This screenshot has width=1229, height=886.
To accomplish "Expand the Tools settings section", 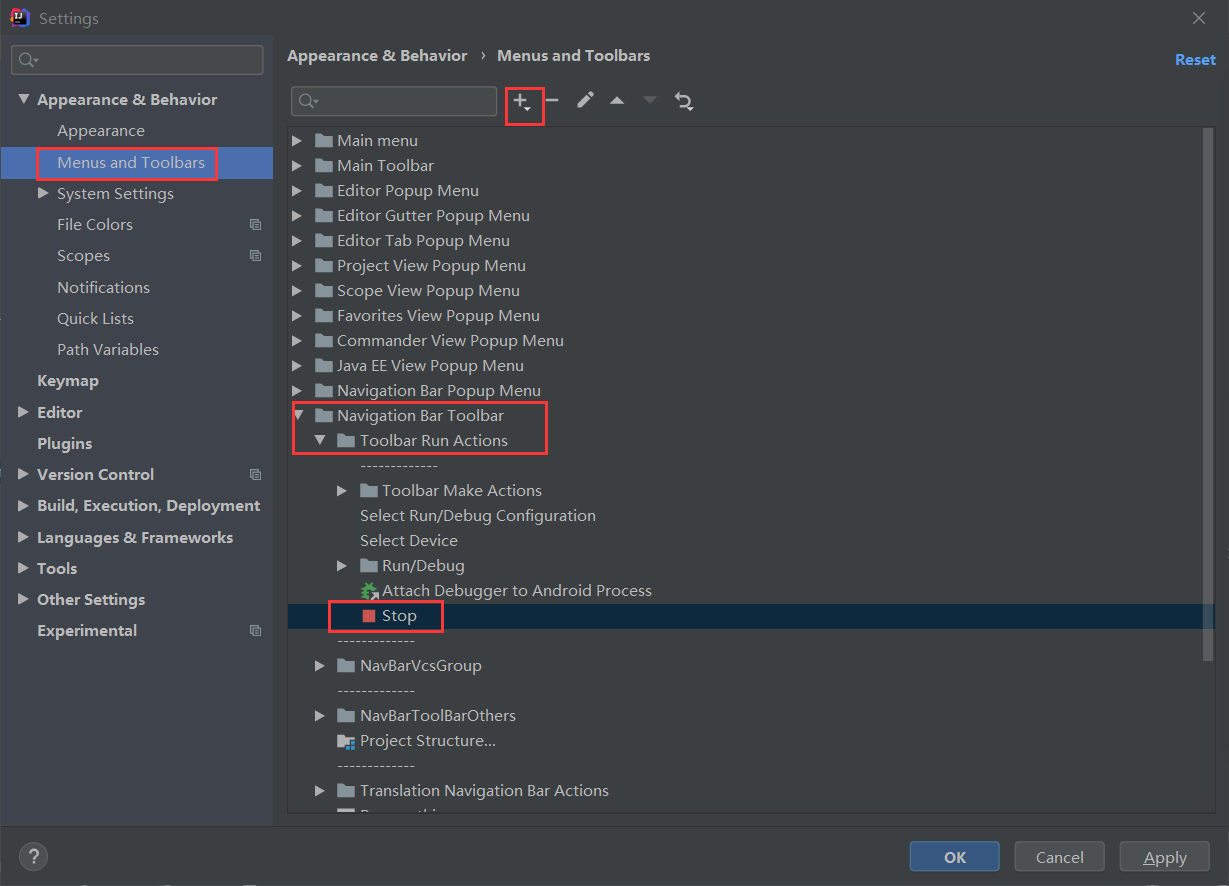I will [24, 568].
